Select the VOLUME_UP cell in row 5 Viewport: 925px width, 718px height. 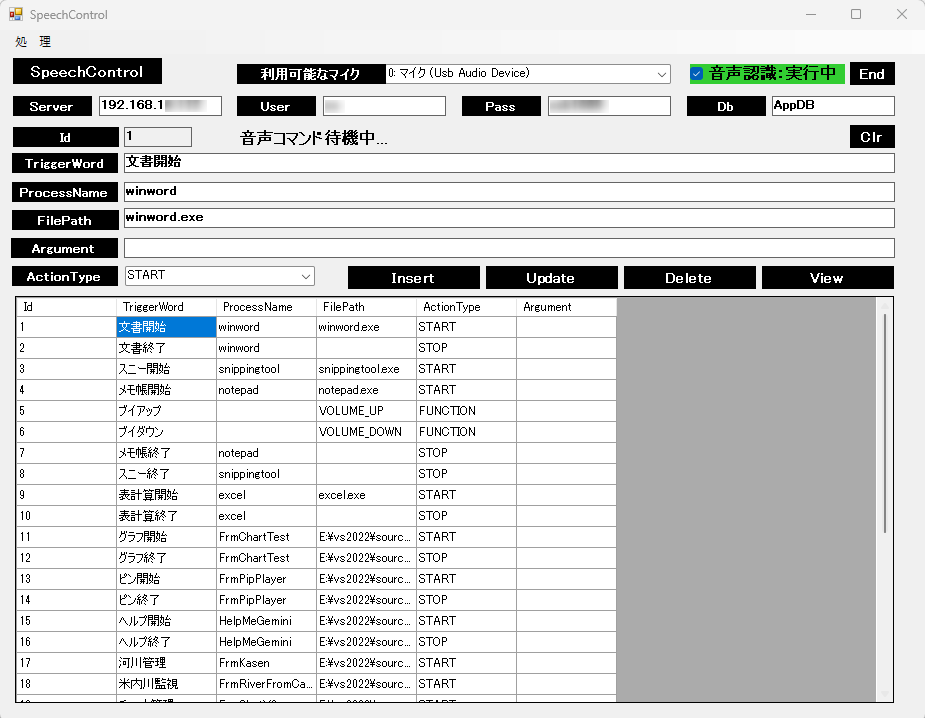[x=366, y=411]
